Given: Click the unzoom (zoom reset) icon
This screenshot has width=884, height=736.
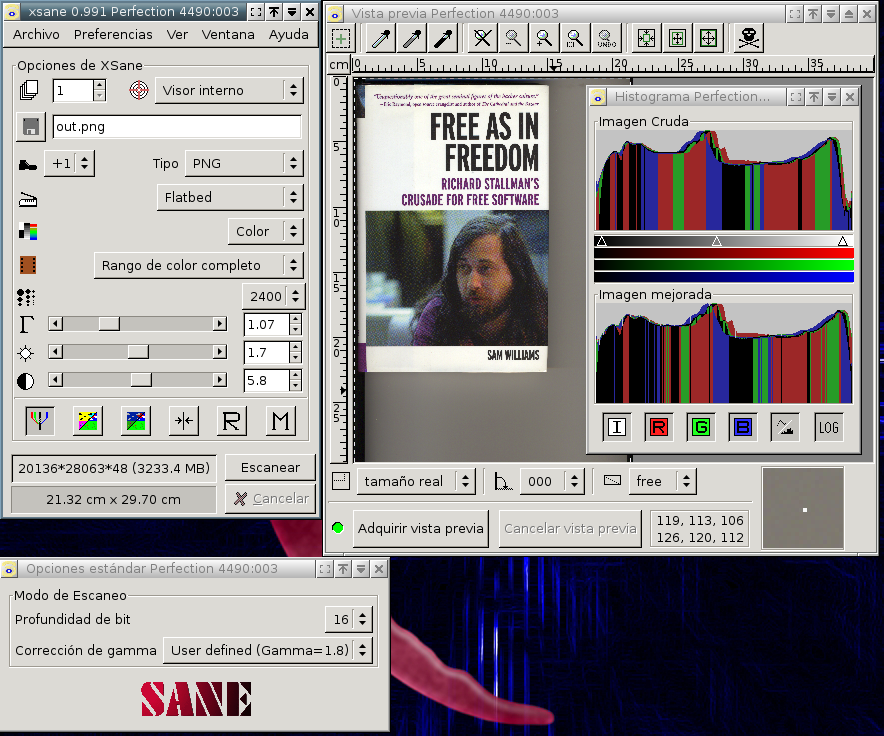Looking at the screenshot, I should click(x=483, y=38).
